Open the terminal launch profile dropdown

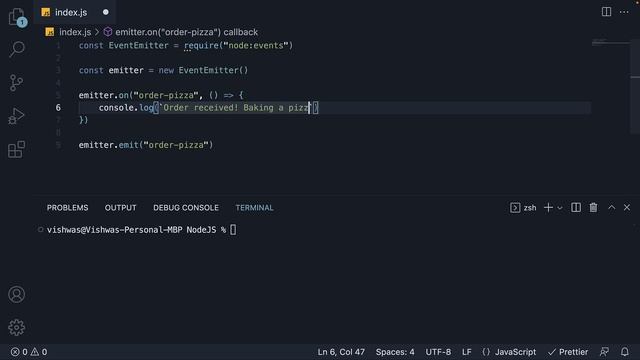(560, 208)
